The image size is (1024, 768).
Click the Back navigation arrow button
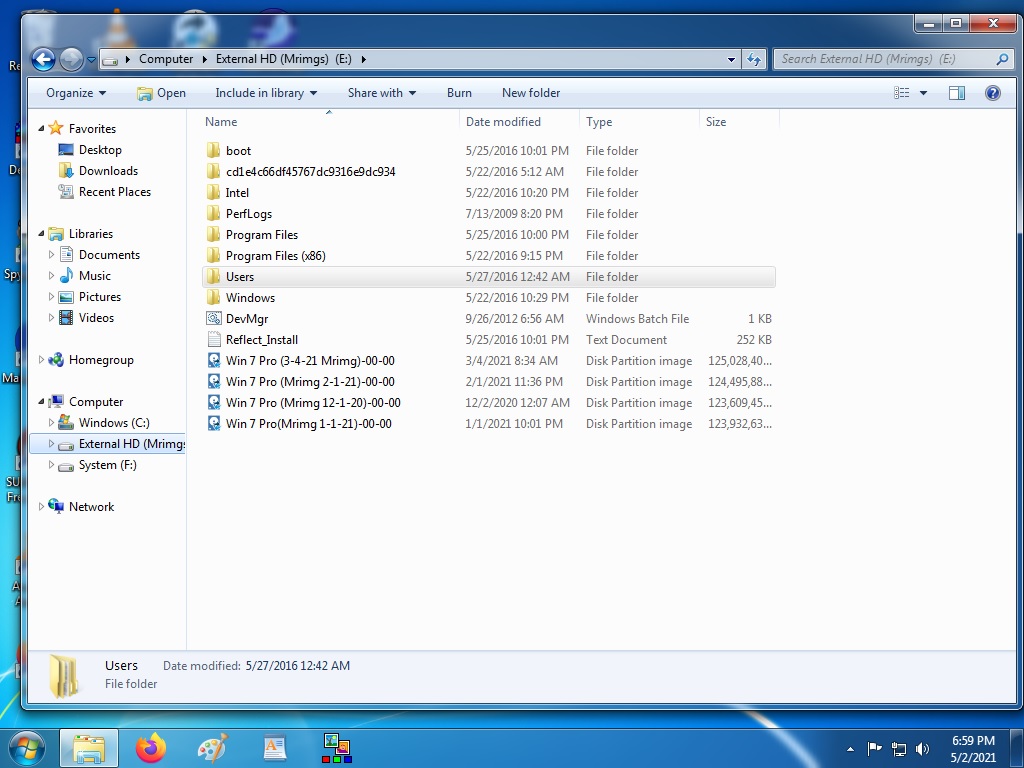pyautogui.click(x=43, y=59)
